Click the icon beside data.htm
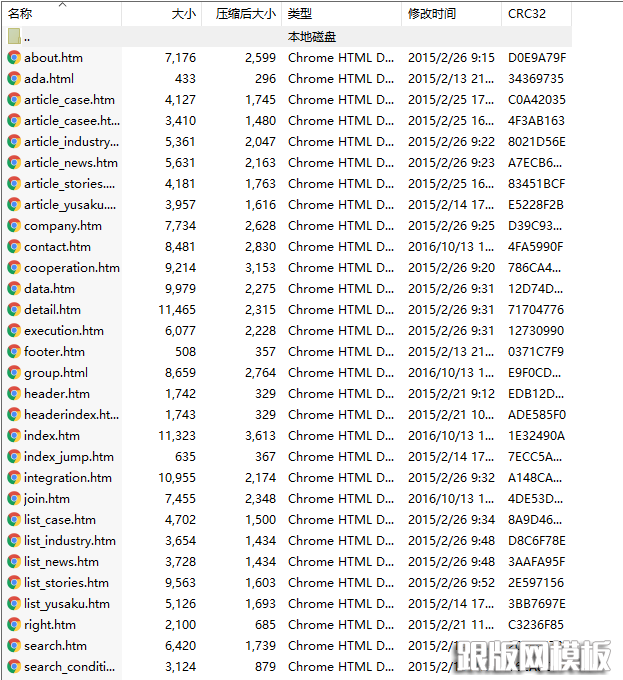This screenshot has width=623, height=680. click(x=14, y=289)
